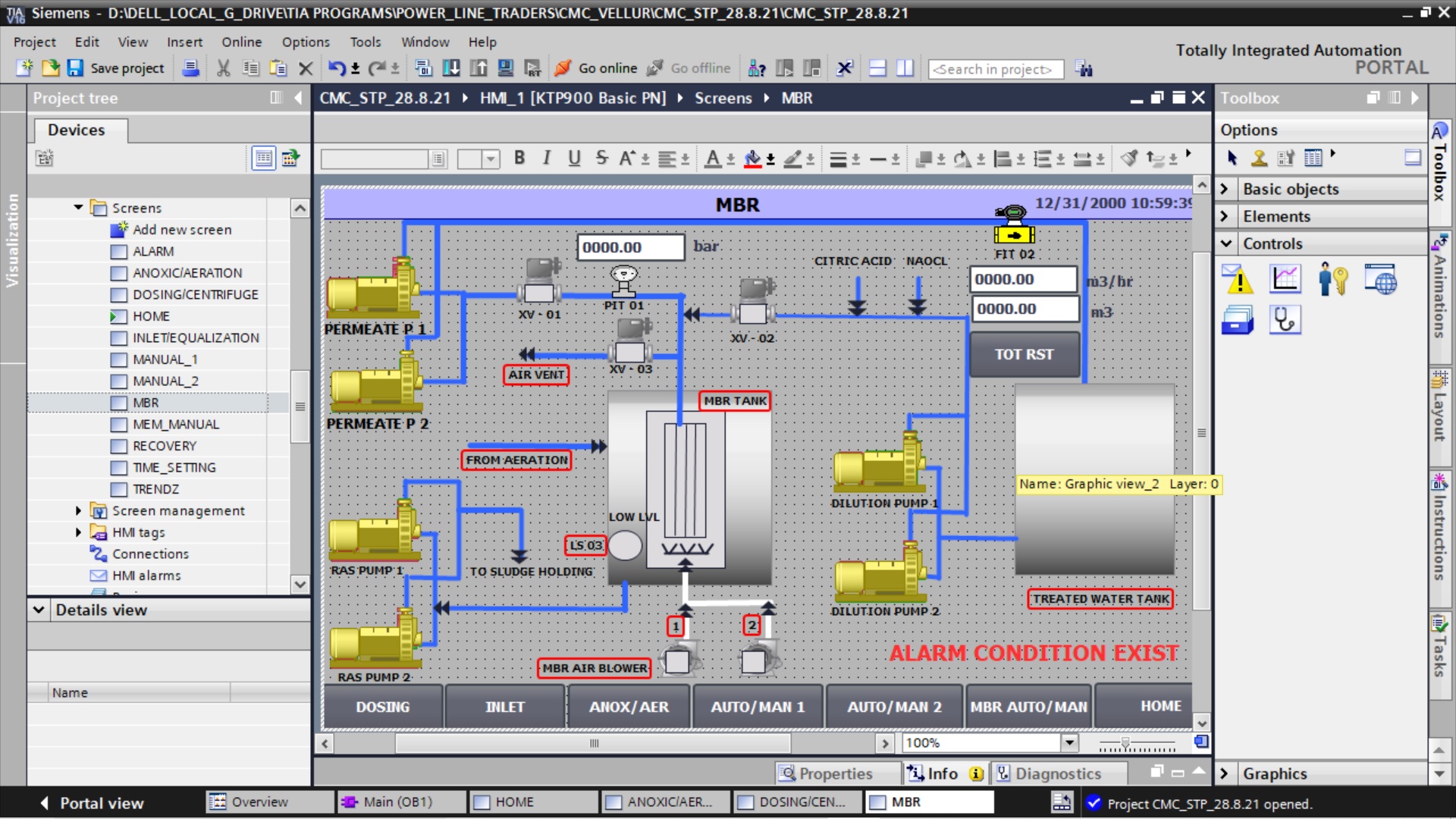Viewport: 1456px width, 819px height.
Task: Select the Trend view control icon
Action: coord(1285,280)
